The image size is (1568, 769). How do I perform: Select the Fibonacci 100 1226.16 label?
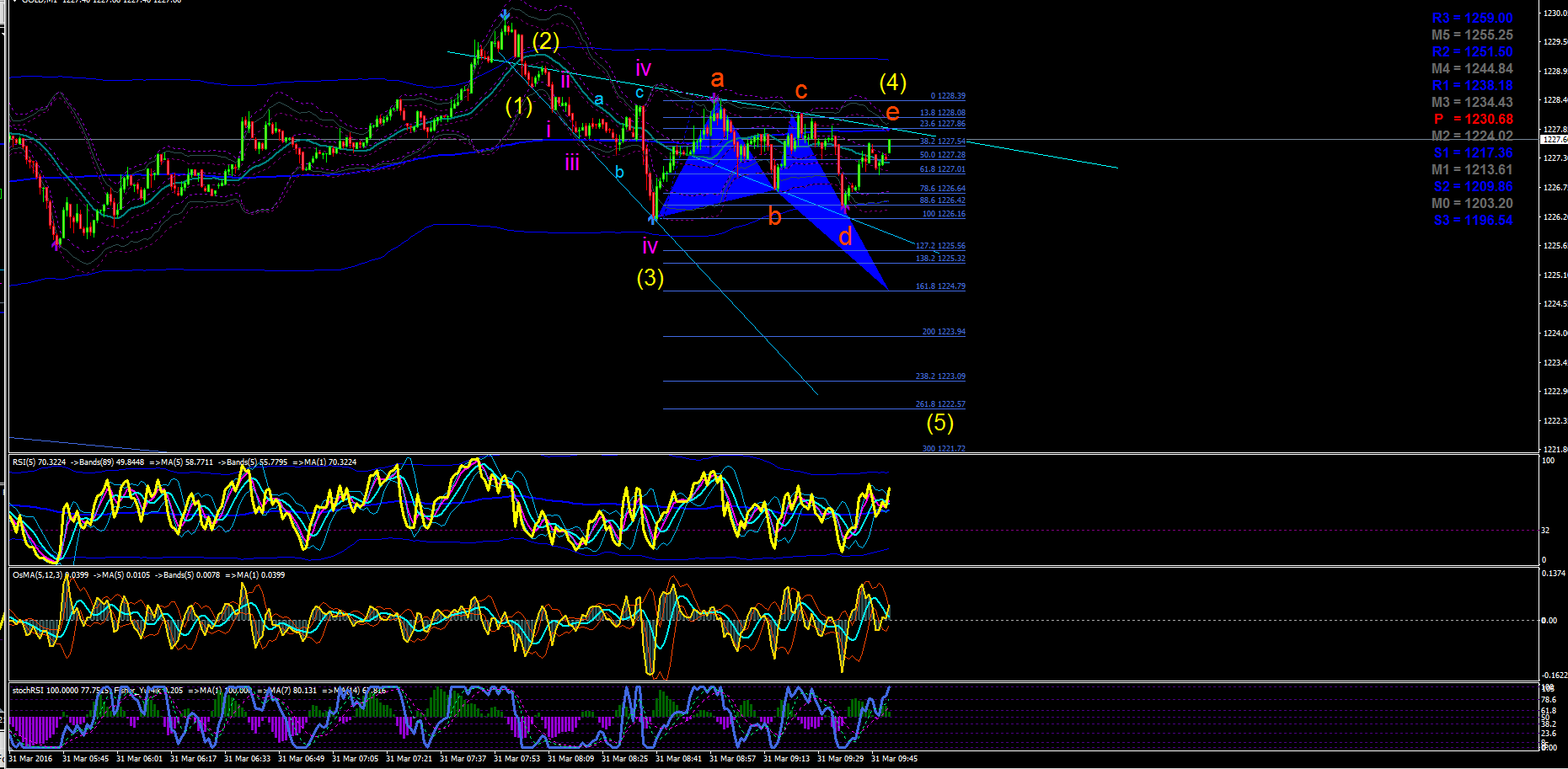coord(944,214)
